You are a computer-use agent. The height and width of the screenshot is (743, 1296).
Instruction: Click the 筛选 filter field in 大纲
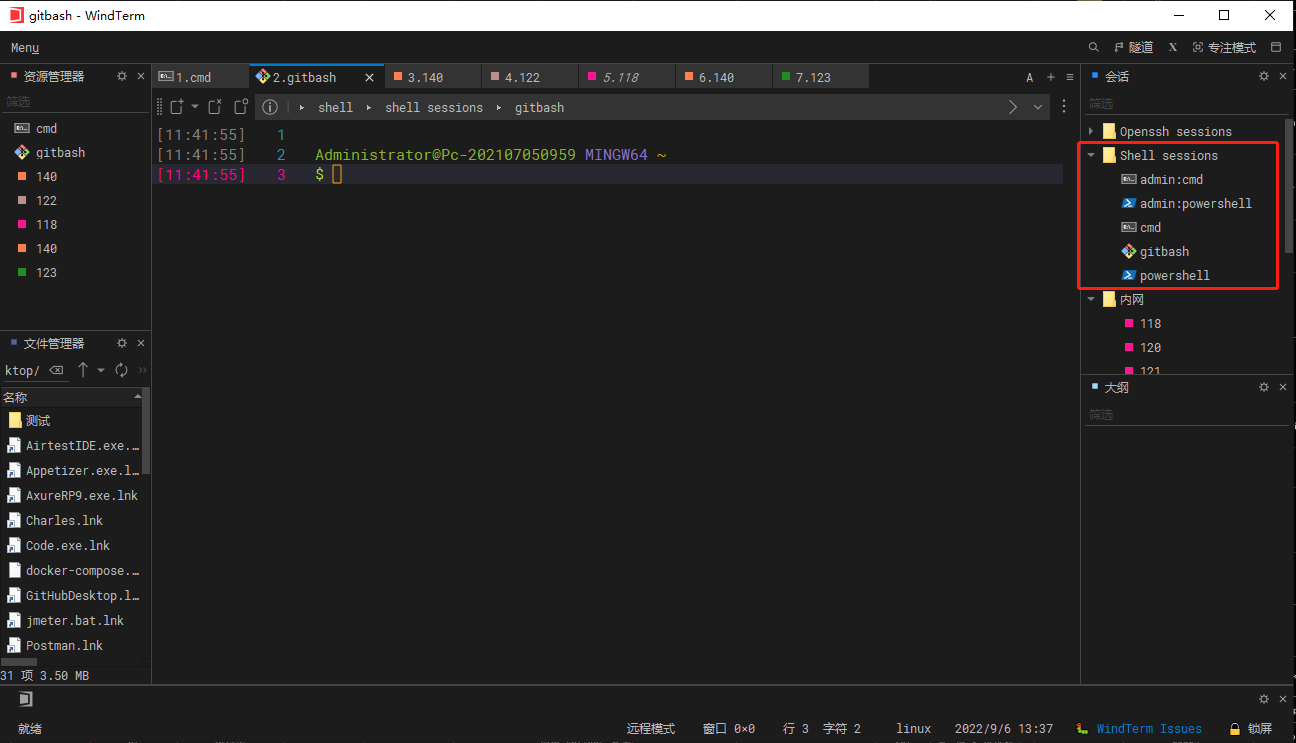pos(1188,414)
